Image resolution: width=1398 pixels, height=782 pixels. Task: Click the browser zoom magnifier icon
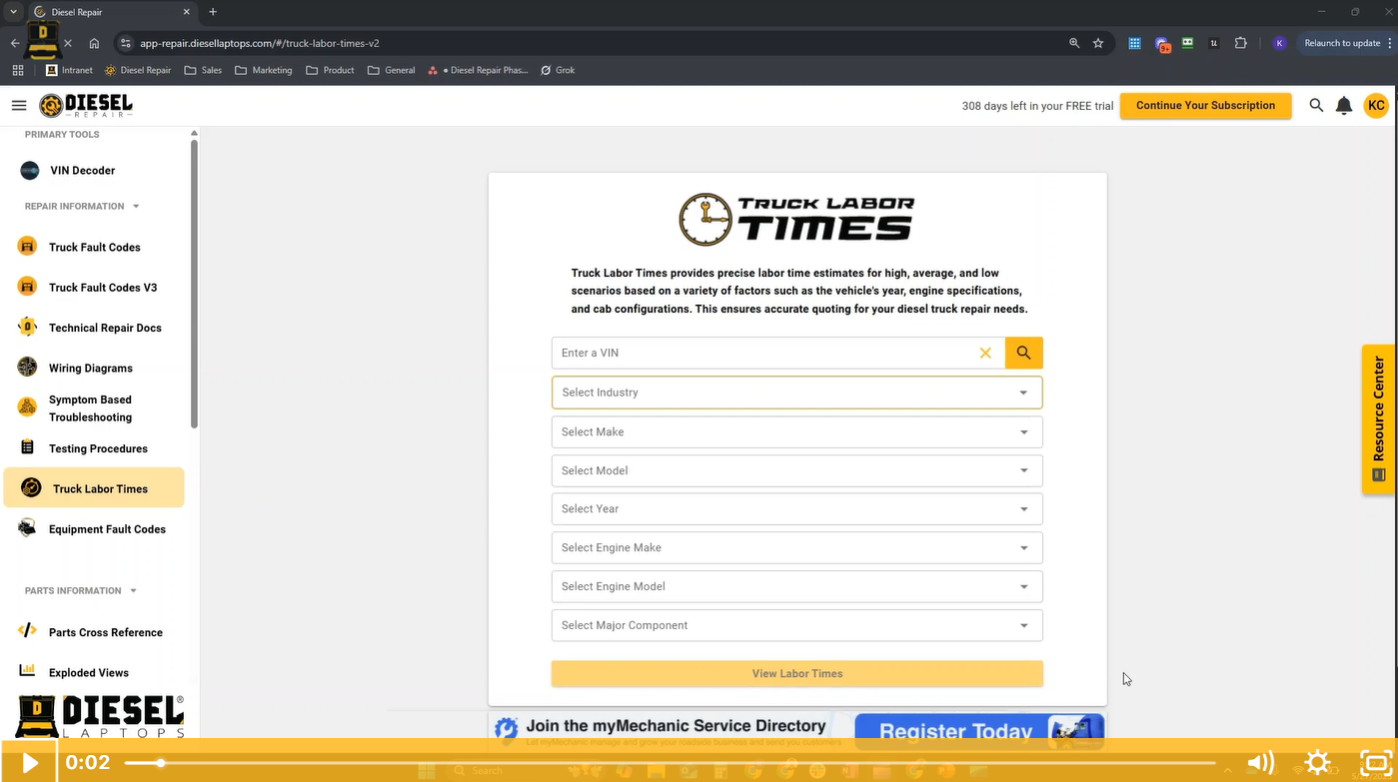pyautogui.click(x=1074, y=43)
